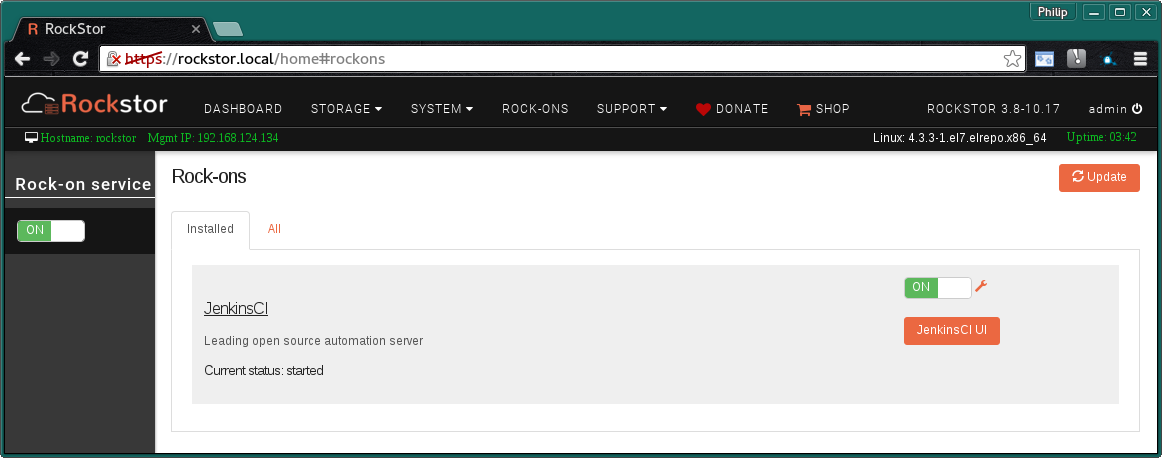1162x458 pixels.
Task: Open the Rock-ons menu item
Action: click(x=535, y=109)
